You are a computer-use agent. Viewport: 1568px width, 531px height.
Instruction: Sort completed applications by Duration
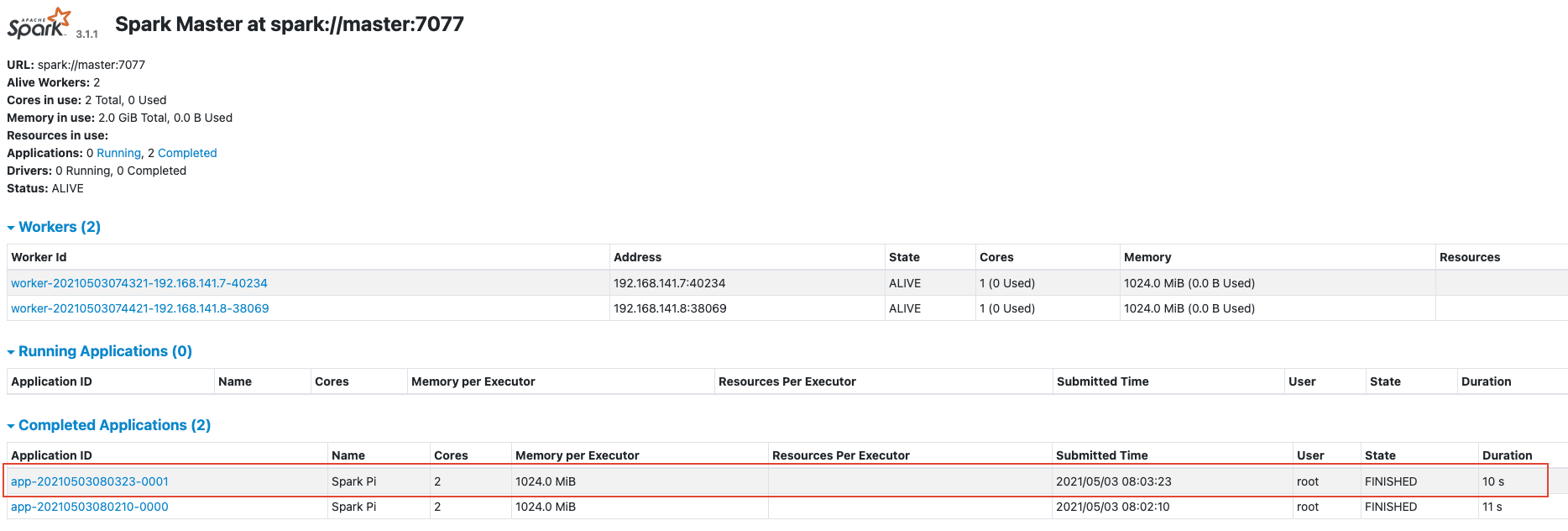(x=1507, y=455)
